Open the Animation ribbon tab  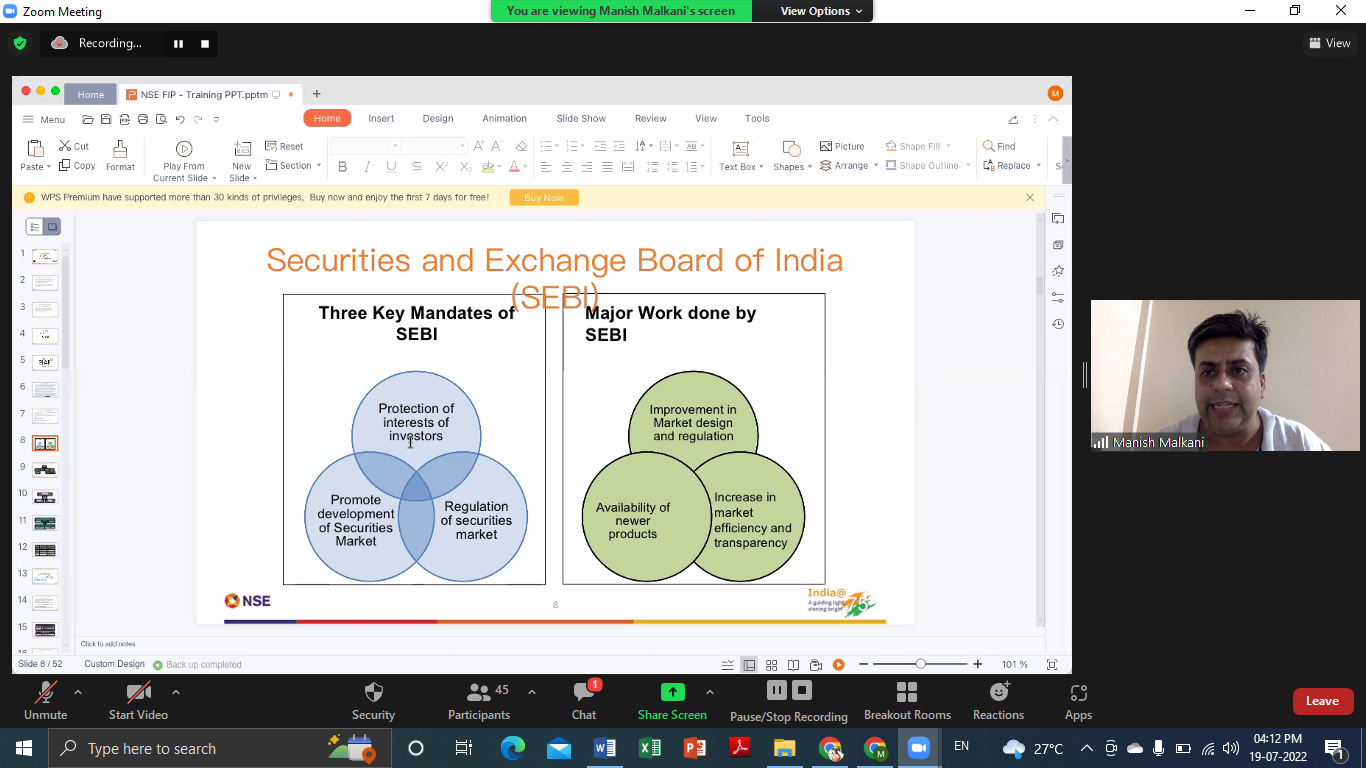click(504, 118)
